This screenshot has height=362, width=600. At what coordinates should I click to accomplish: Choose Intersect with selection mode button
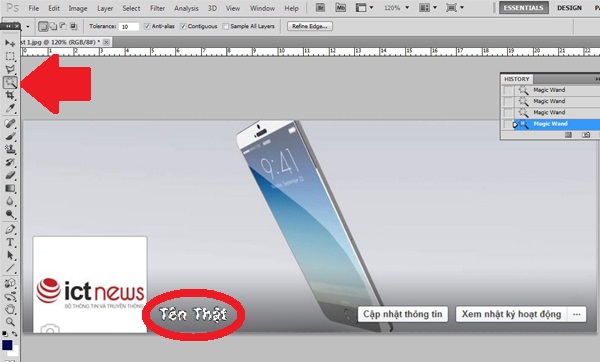(x=73, y=26)
